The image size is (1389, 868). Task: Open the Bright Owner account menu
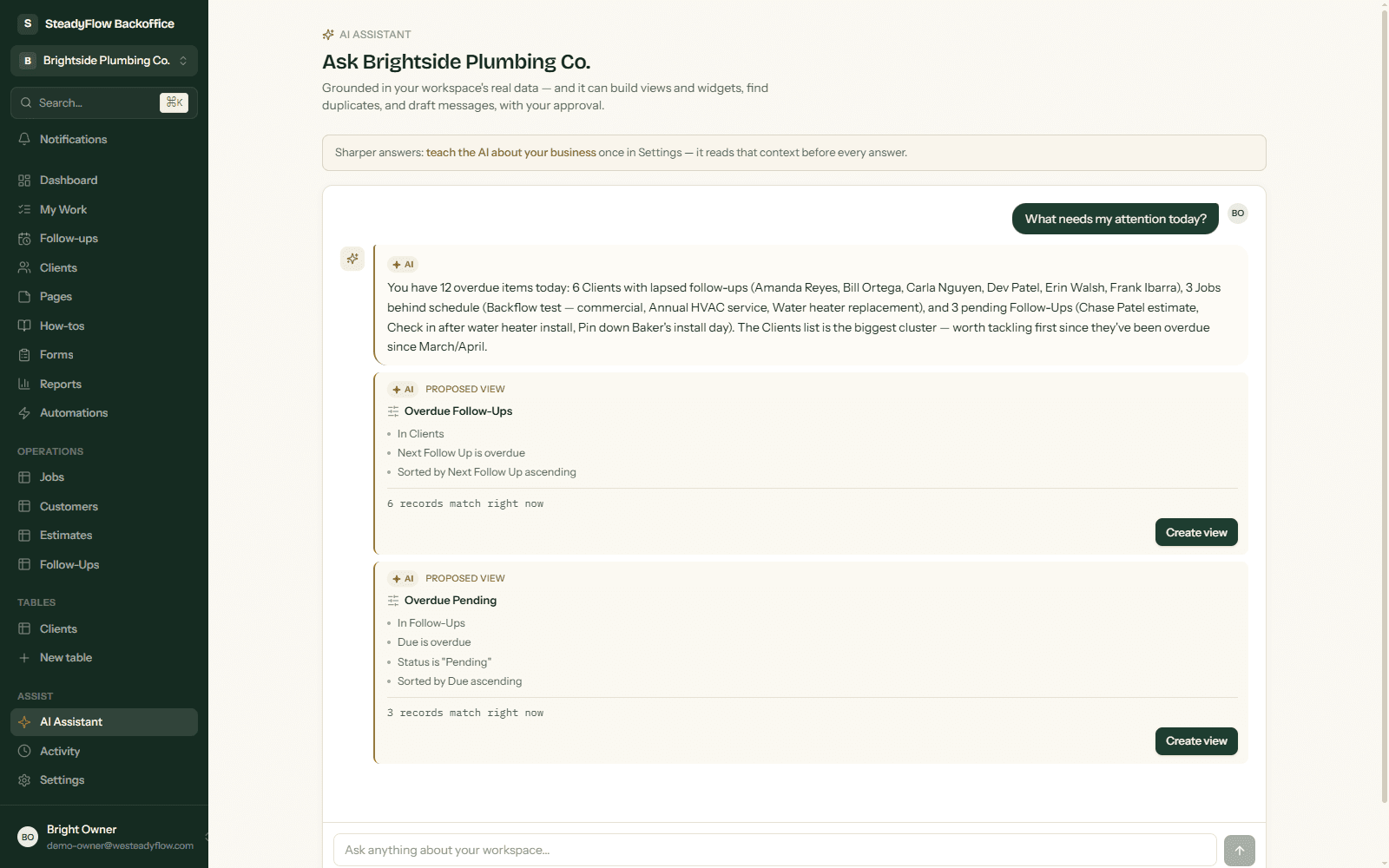click(x=104, y=837)
